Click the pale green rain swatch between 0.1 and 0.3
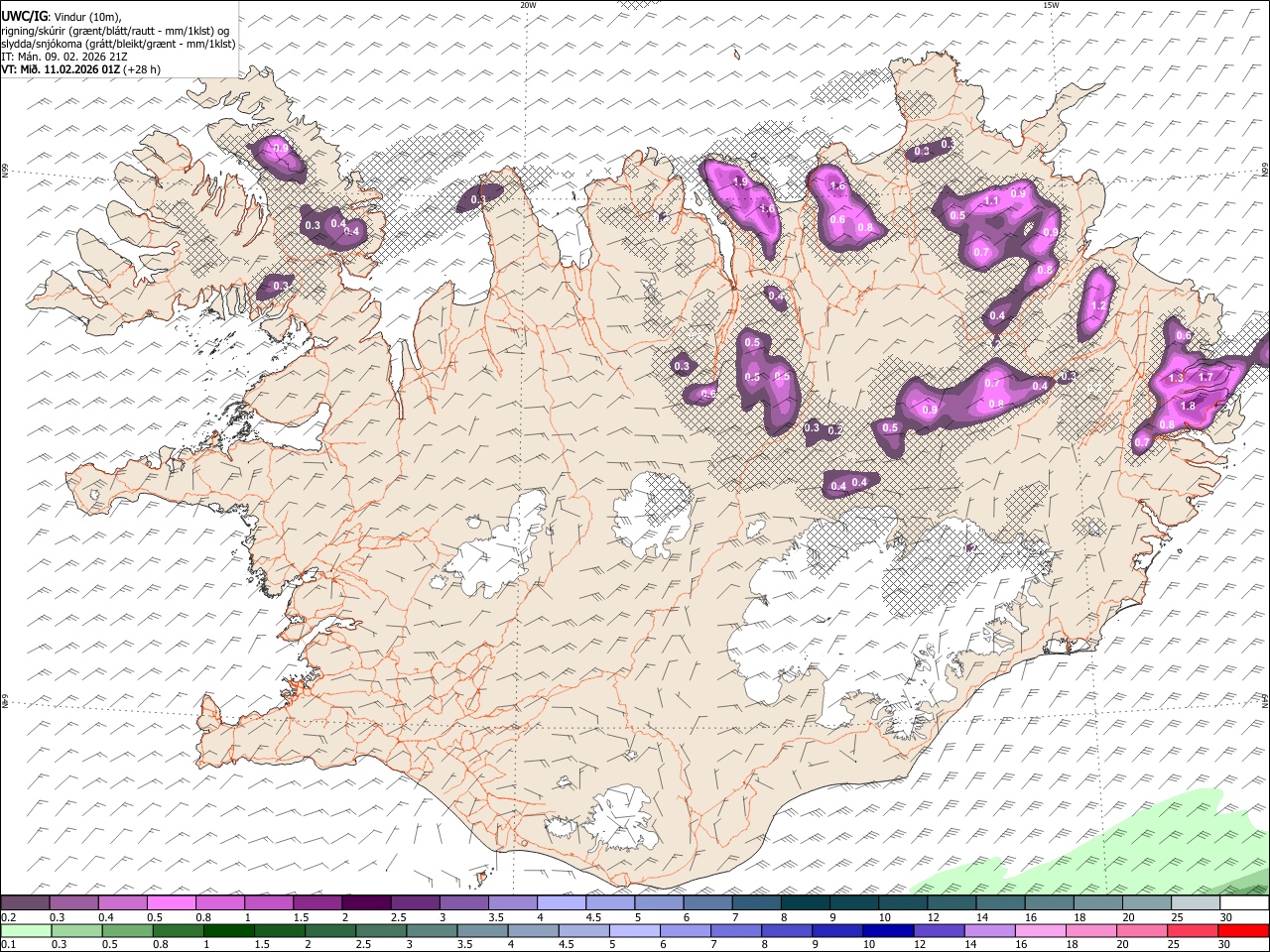 pyautogui.click(x=27, y=930)
